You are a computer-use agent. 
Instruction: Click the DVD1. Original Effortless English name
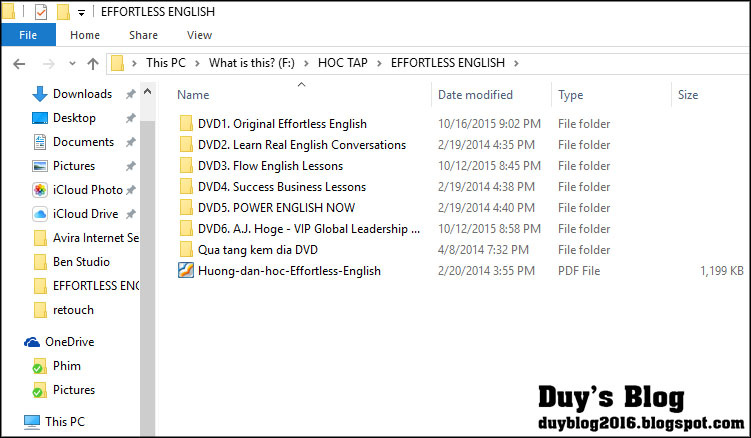click(282, 124)
